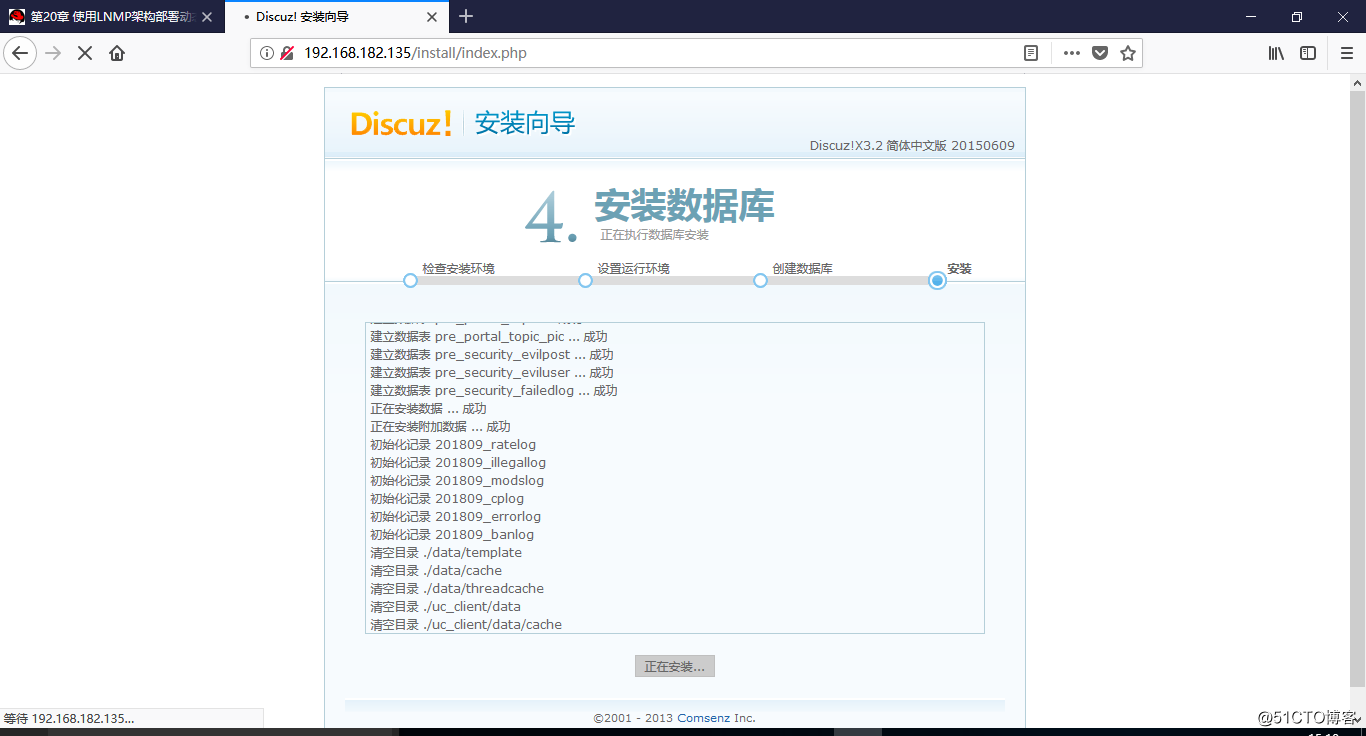
Task: Click log line pre_security_eviluser
Action: 492,373
